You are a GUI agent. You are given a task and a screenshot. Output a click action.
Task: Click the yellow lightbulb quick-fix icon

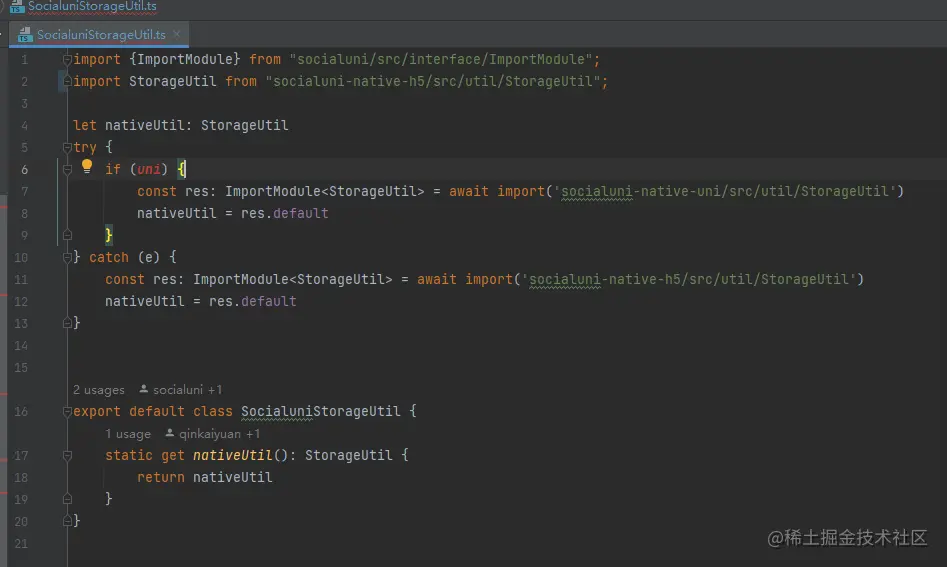(x=87, y=166)
